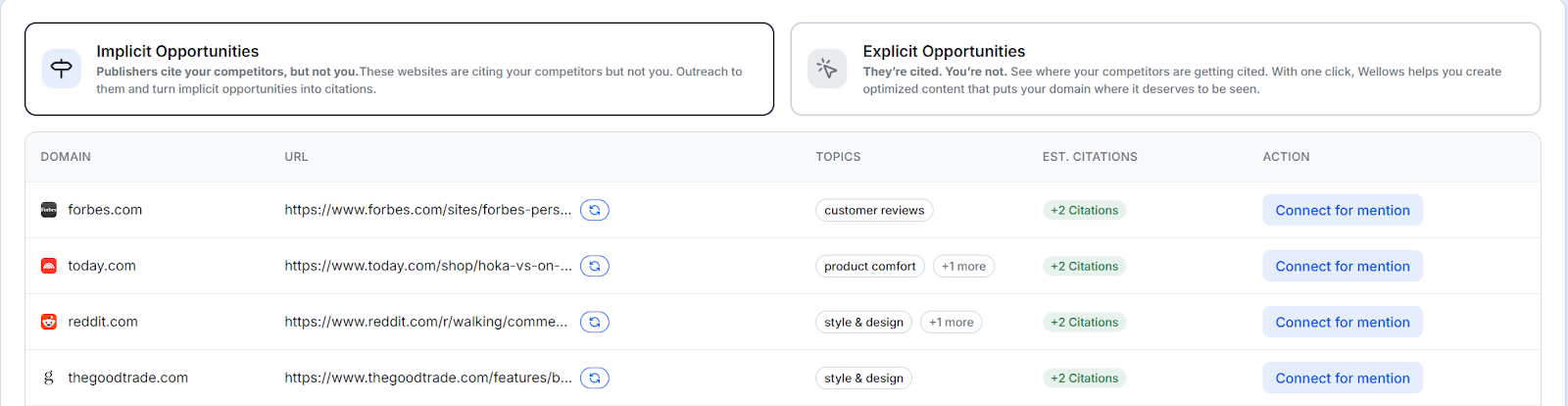Click the cursor sparkle icon in Explicit Opportunities

click(827, 69)
